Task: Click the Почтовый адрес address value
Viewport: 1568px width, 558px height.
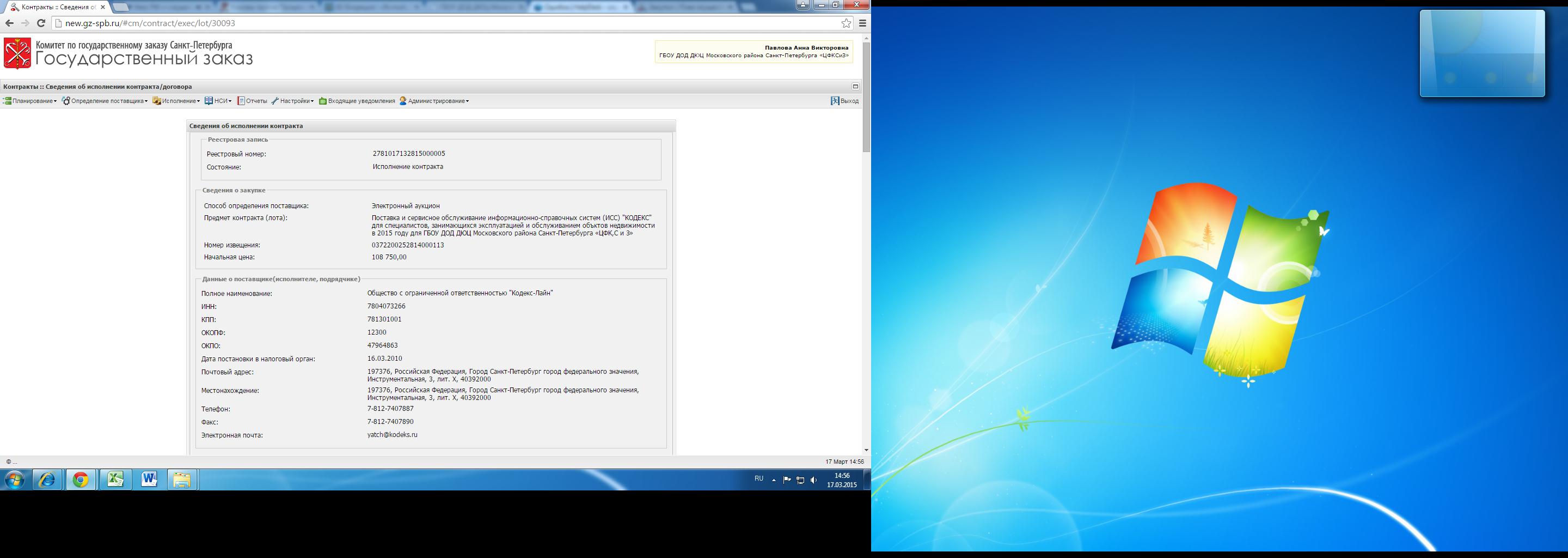Action: (x=503, y=375)
